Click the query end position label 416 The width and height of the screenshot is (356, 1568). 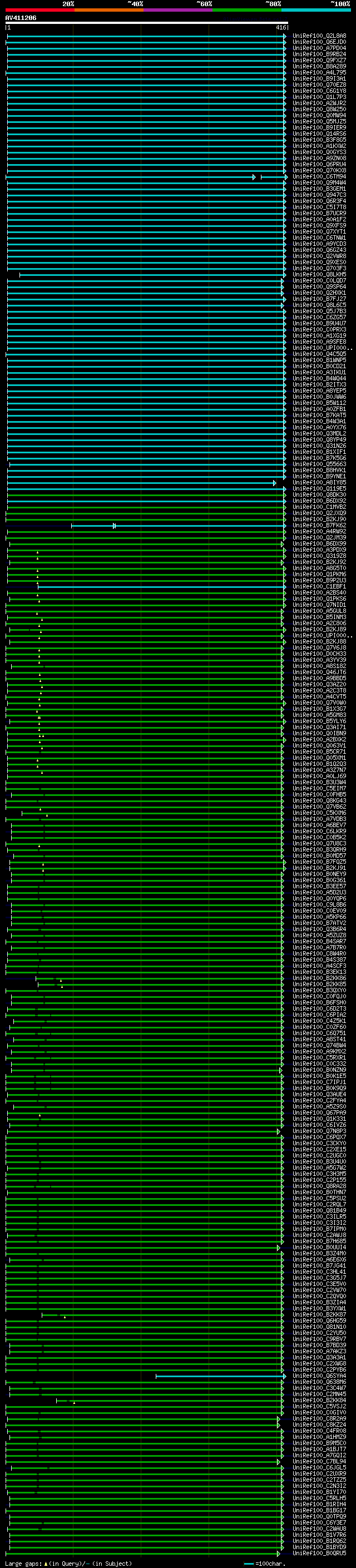pyautogui.click(x=280, y=27)
